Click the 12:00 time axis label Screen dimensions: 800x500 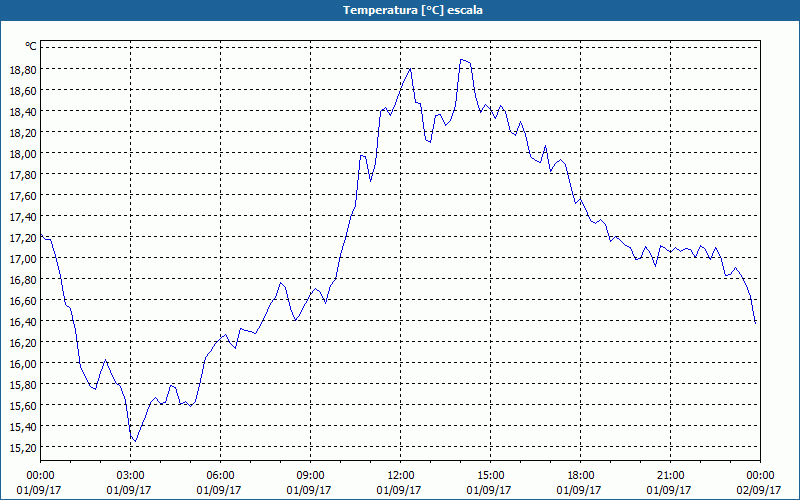coord(401,476)
